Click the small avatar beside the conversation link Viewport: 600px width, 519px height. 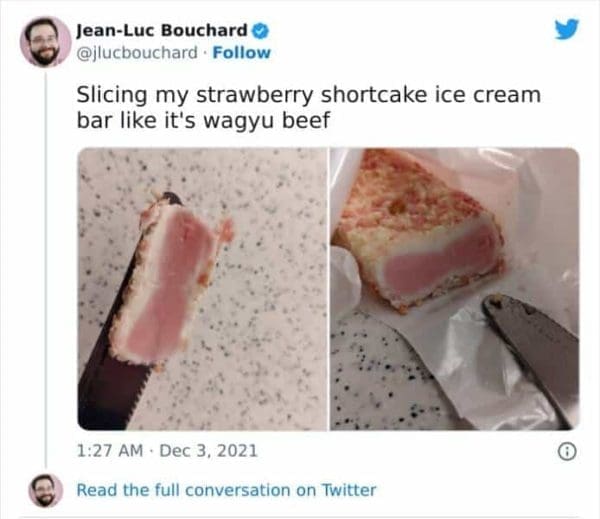click(x=46, y=490)
